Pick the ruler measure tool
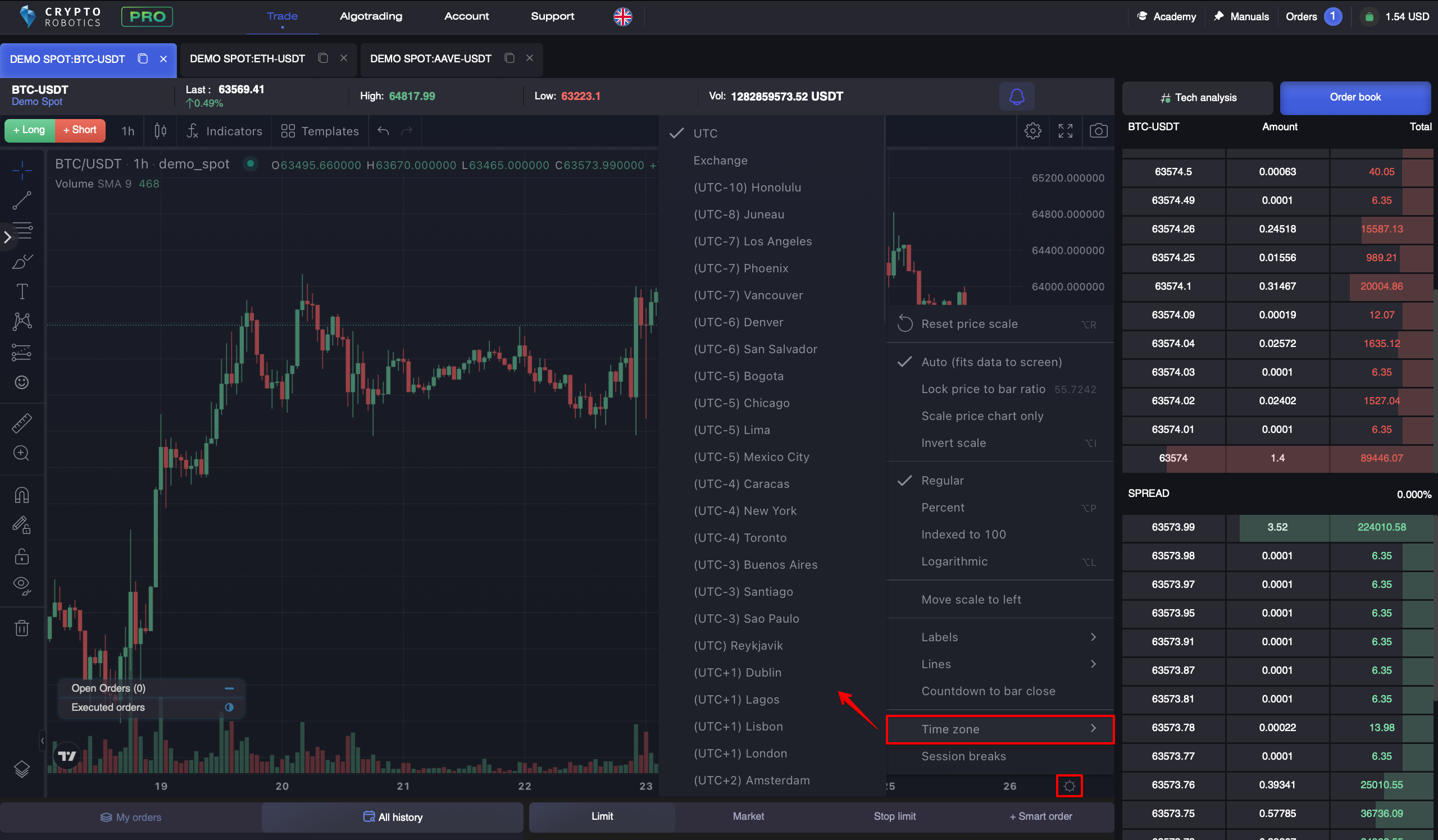This screenshot has height=840, width=1438. [x=22, y=423]
